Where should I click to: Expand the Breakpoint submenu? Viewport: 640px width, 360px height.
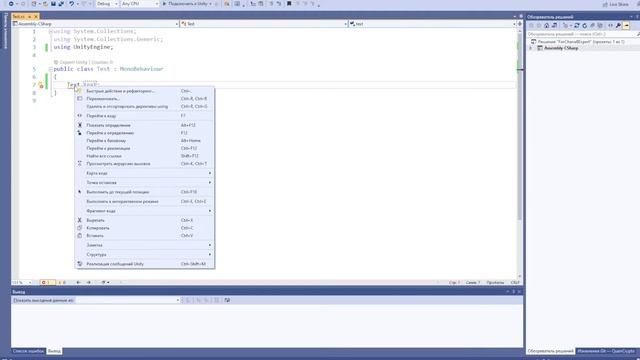(144, 183)
